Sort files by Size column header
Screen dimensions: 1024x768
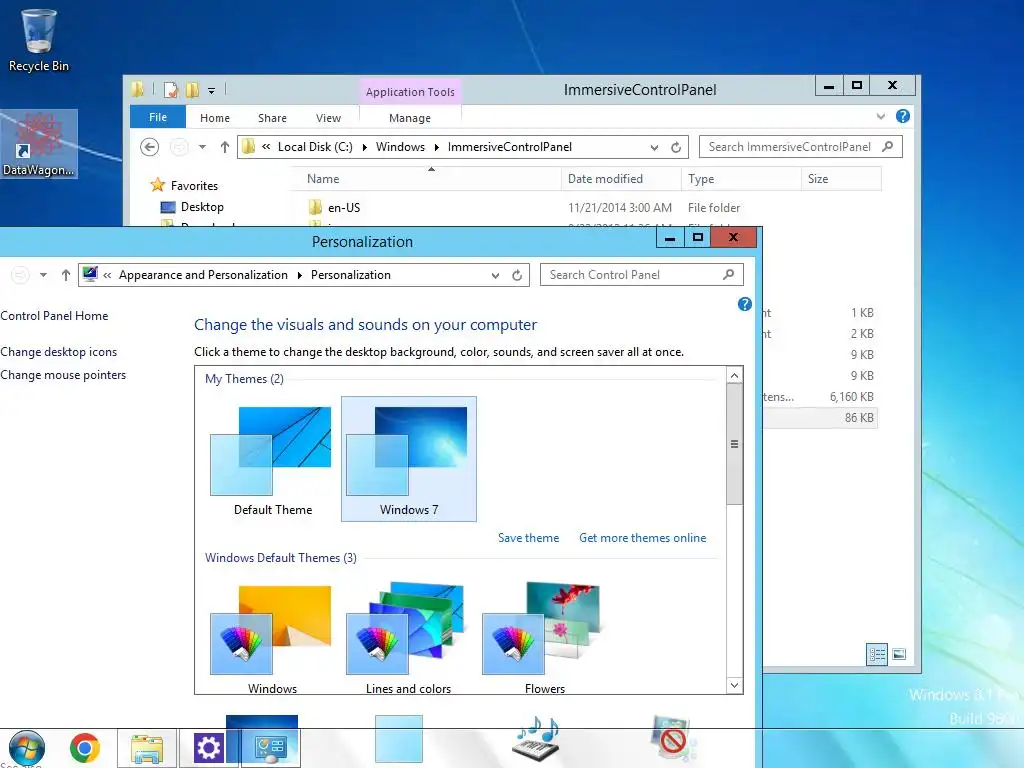(x=841, y=179)
